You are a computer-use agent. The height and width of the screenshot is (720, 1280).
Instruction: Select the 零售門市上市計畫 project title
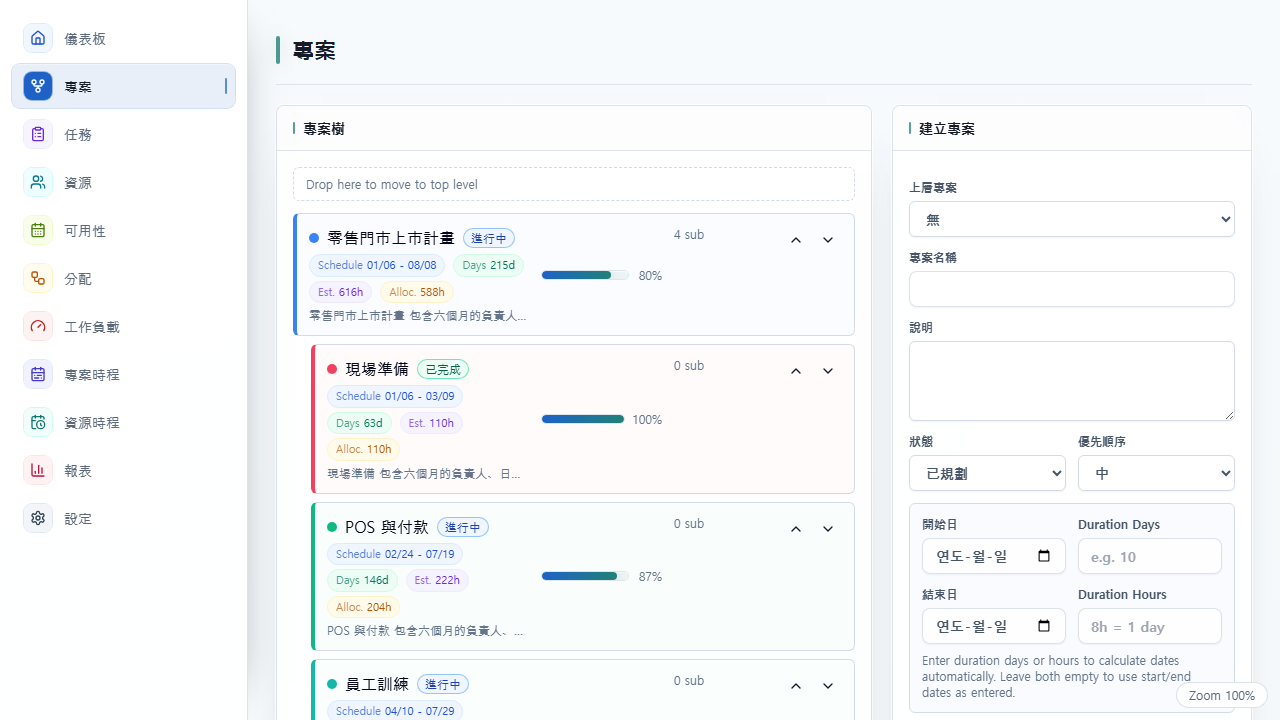click(391, 238)
